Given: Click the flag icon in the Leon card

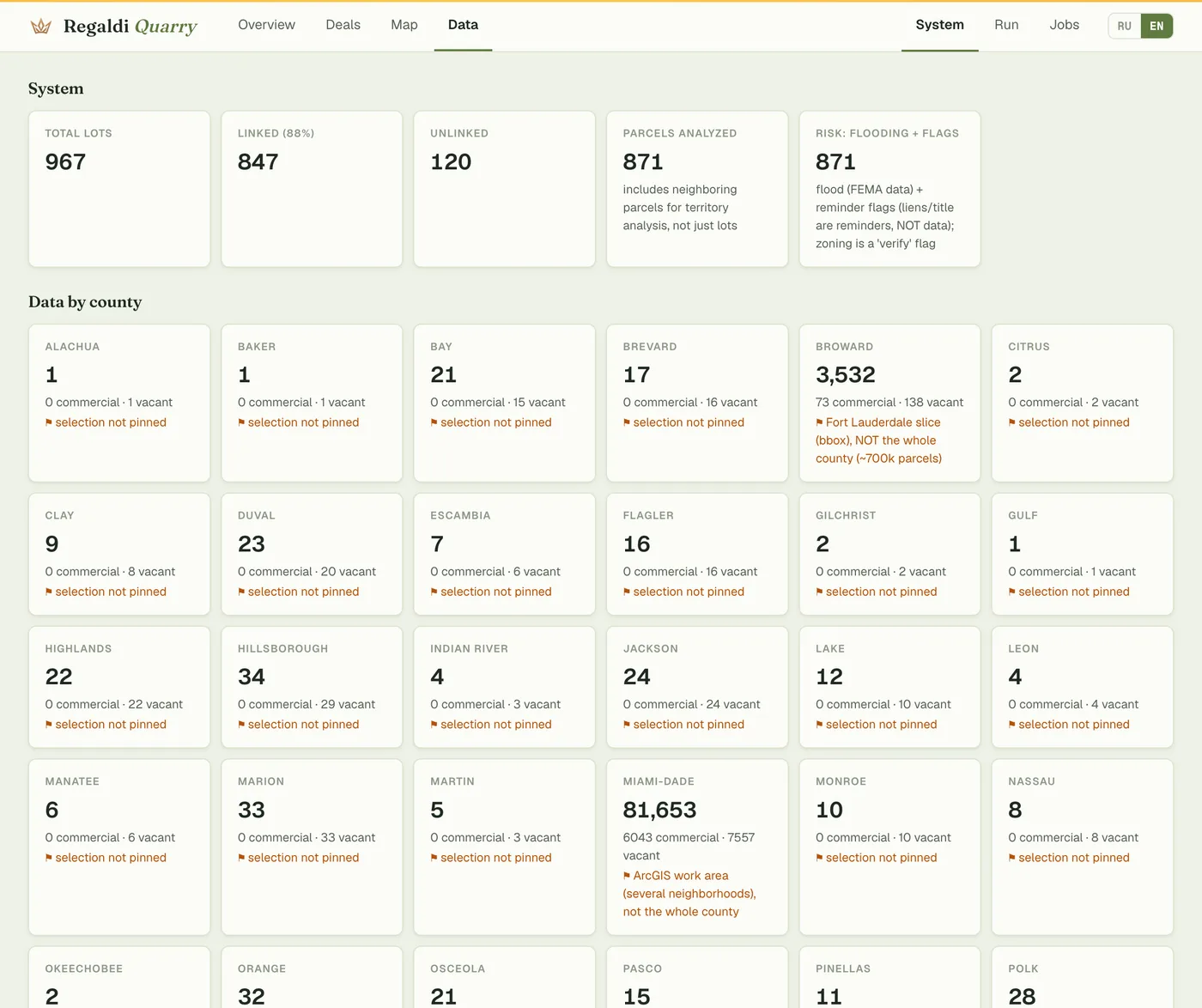Looking at the screenshot, I should point(1011,725).
